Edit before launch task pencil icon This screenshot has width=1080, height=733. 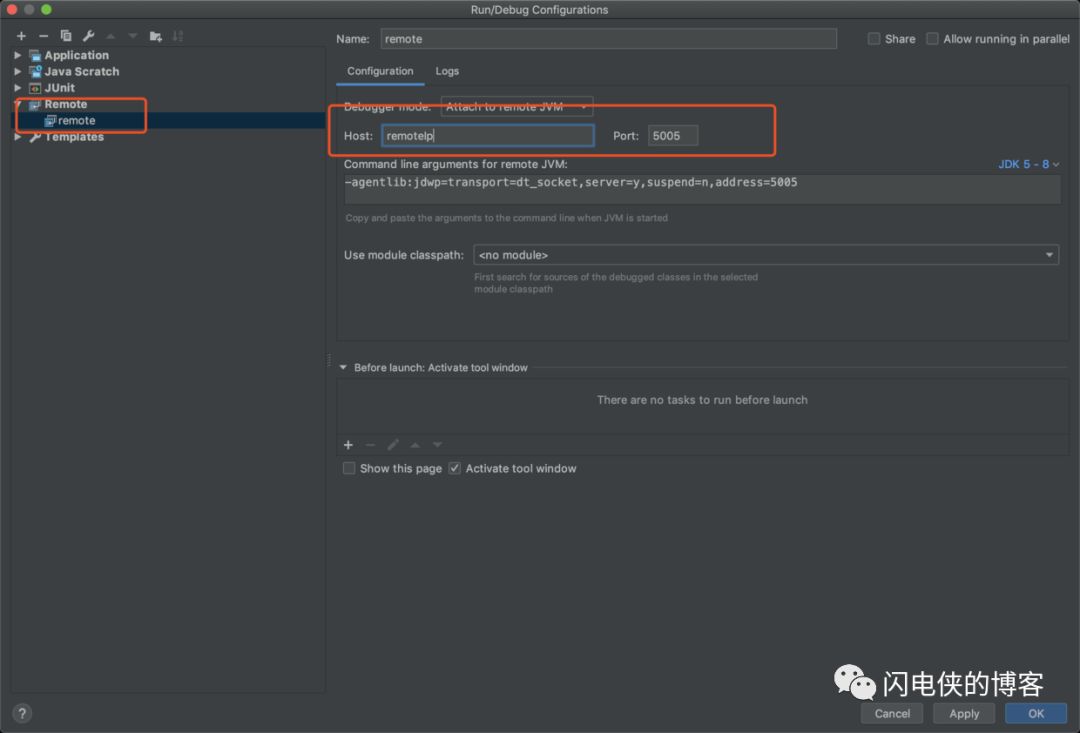(393, 445)
